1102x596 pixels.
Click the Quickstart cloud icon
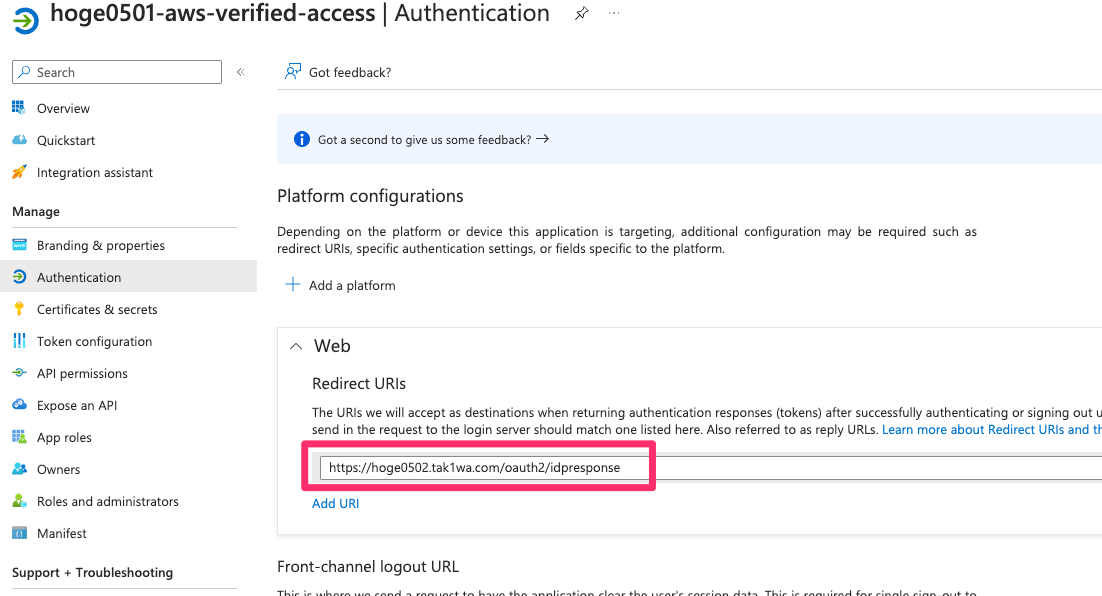[20, 140]
